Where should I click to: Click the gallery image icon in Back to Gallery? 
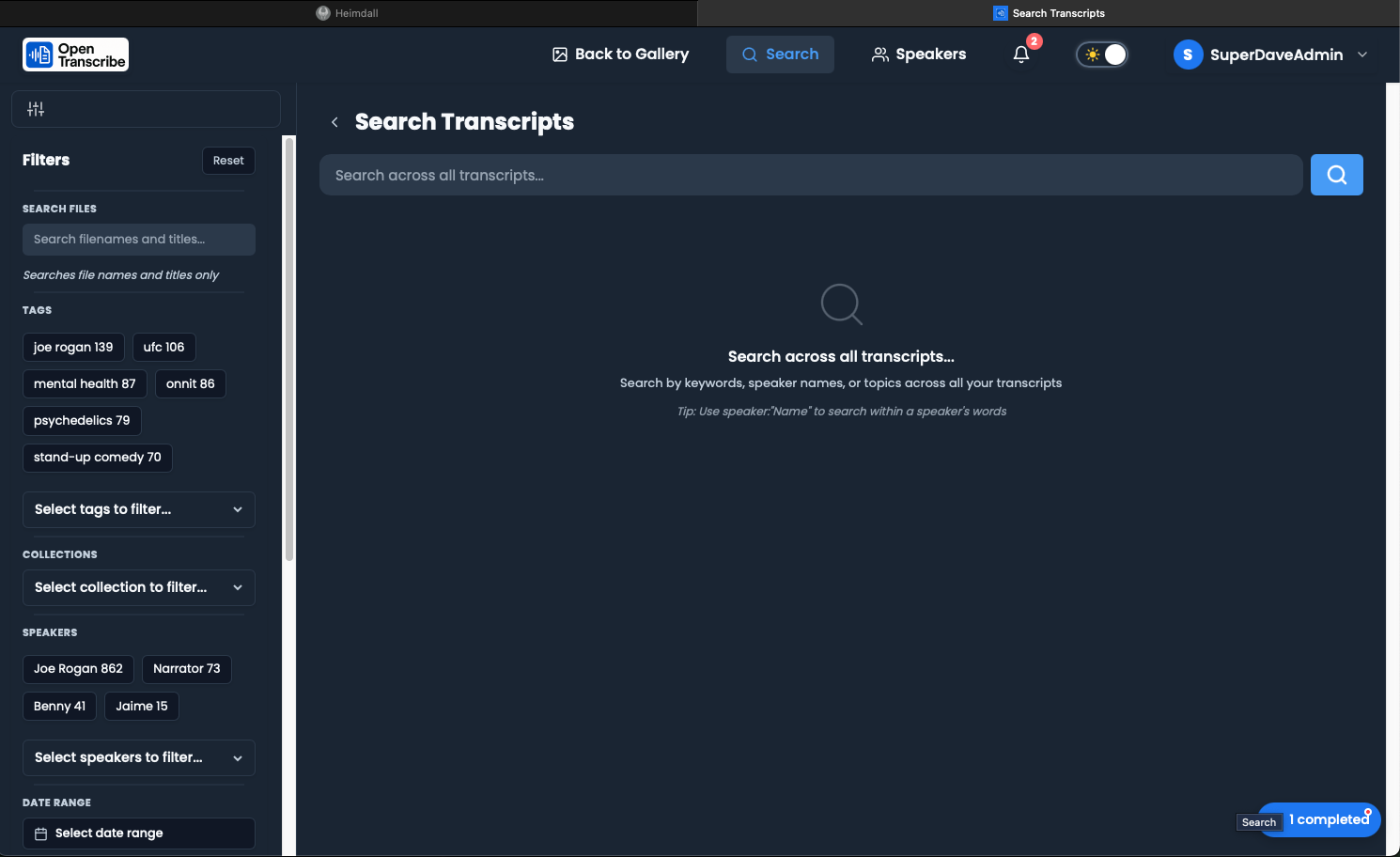point(560,55)
